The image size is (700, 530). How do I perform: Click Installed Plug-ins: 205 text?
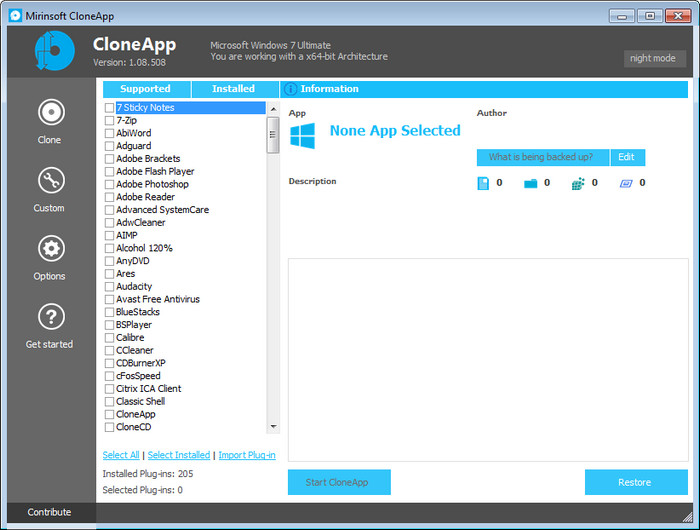(148, 474)
